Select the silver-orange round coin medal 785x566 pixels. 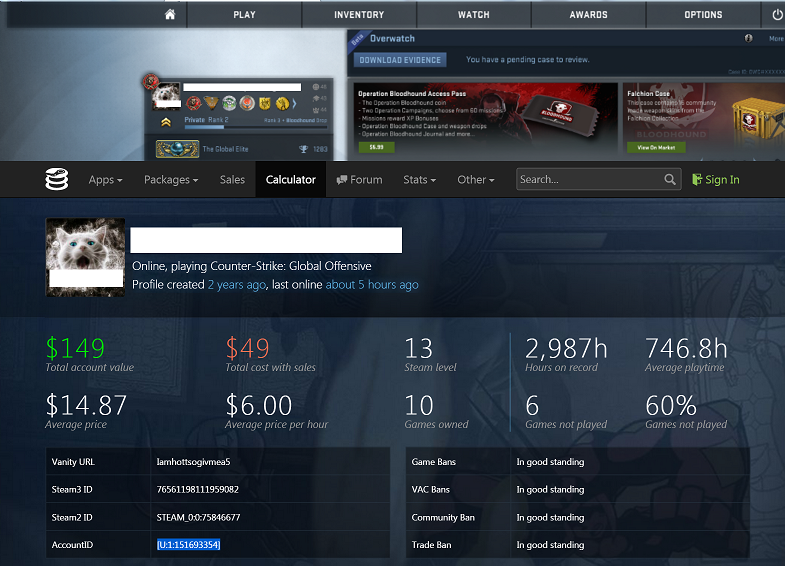(x=247, y=103)
